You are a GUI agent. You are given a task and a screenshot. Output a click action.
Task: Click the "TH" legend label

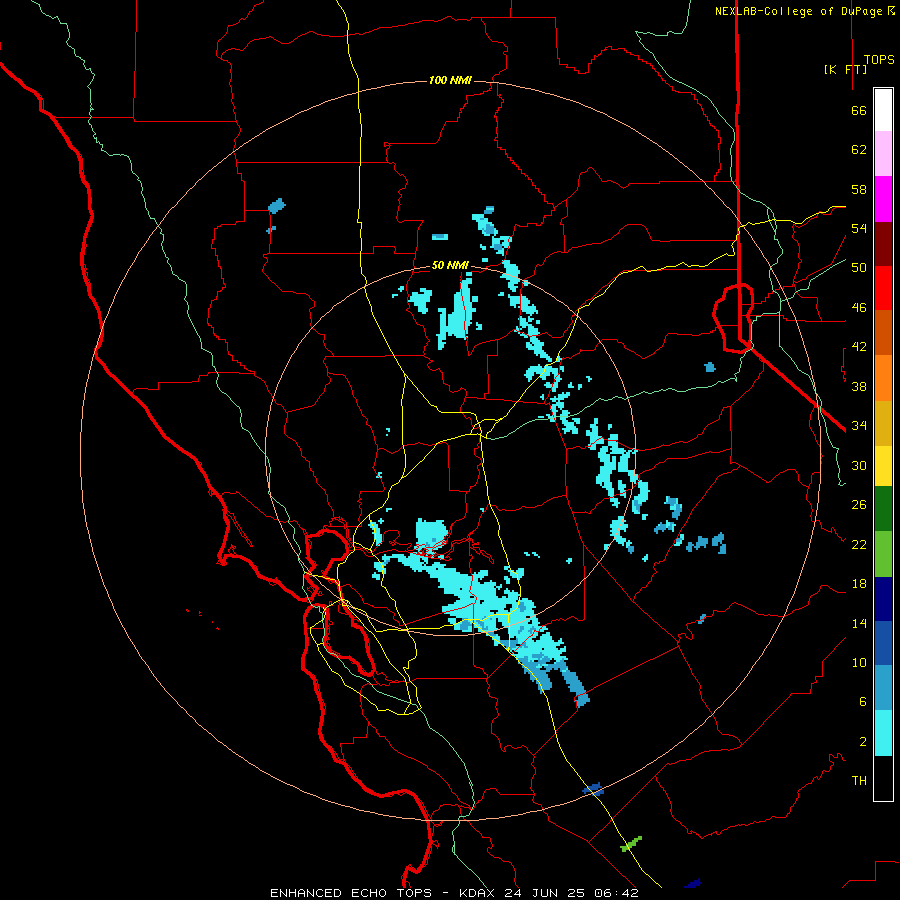click(x=859, y=781)
